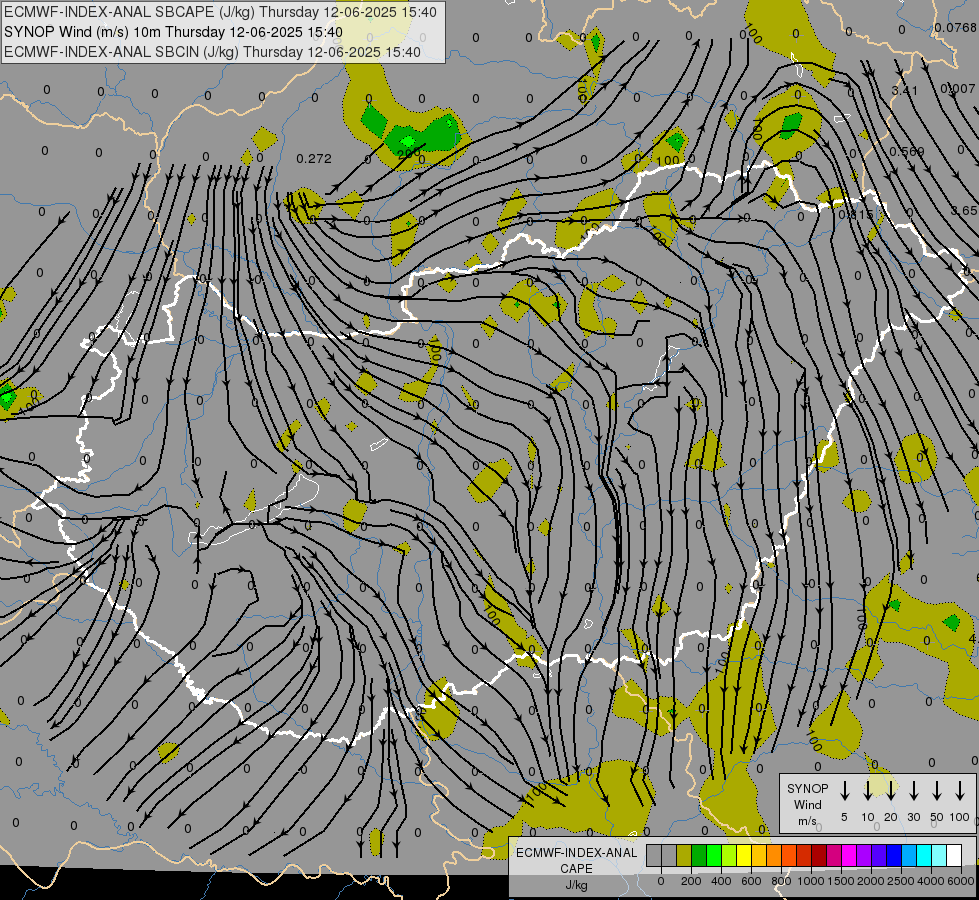Click the 50 m/s wind arrow in legend
The image size is (979, 900).
click(x=937, y=791)
